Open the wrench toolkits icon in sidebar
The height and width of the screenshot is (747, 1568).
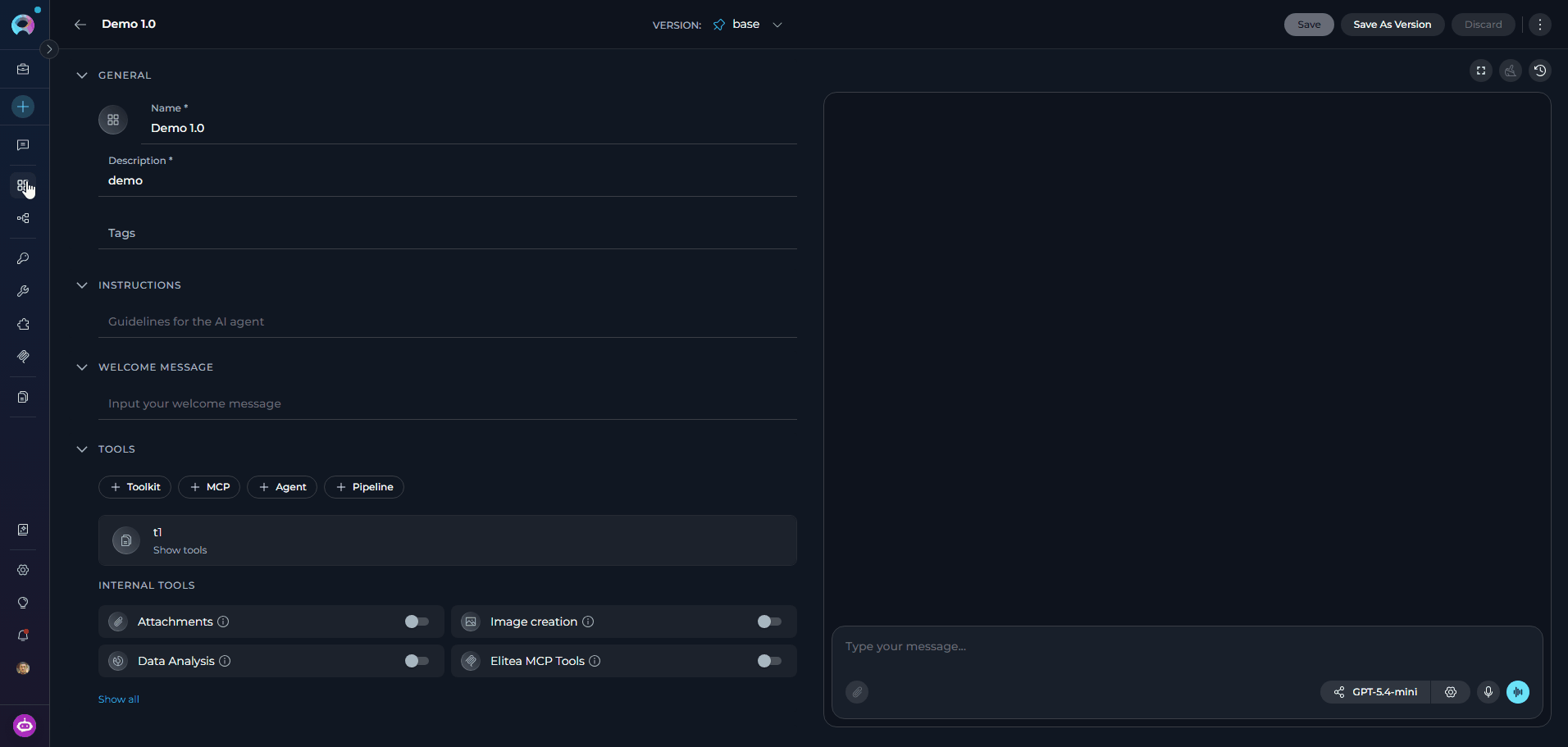click(x=23, y=291)
